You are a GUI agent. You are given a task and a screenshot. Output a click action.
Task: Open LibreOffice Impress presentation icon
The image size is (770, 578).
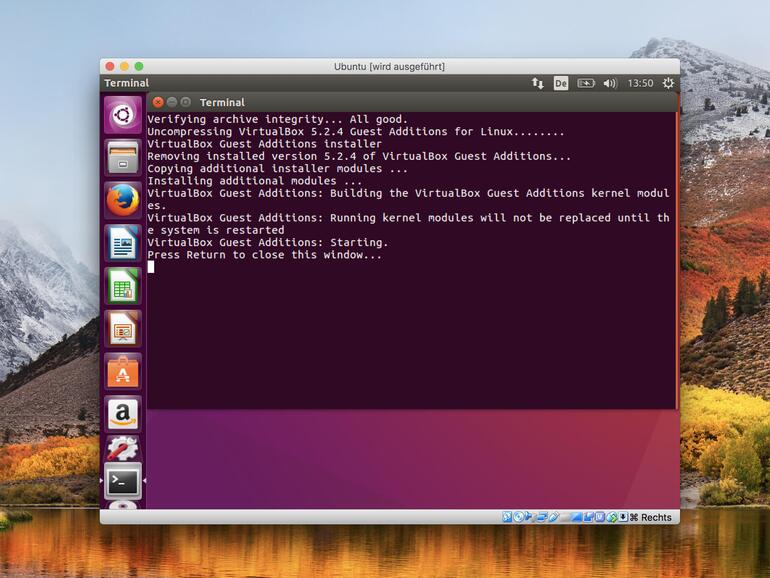pyautogui.click(x=123, y=328)
